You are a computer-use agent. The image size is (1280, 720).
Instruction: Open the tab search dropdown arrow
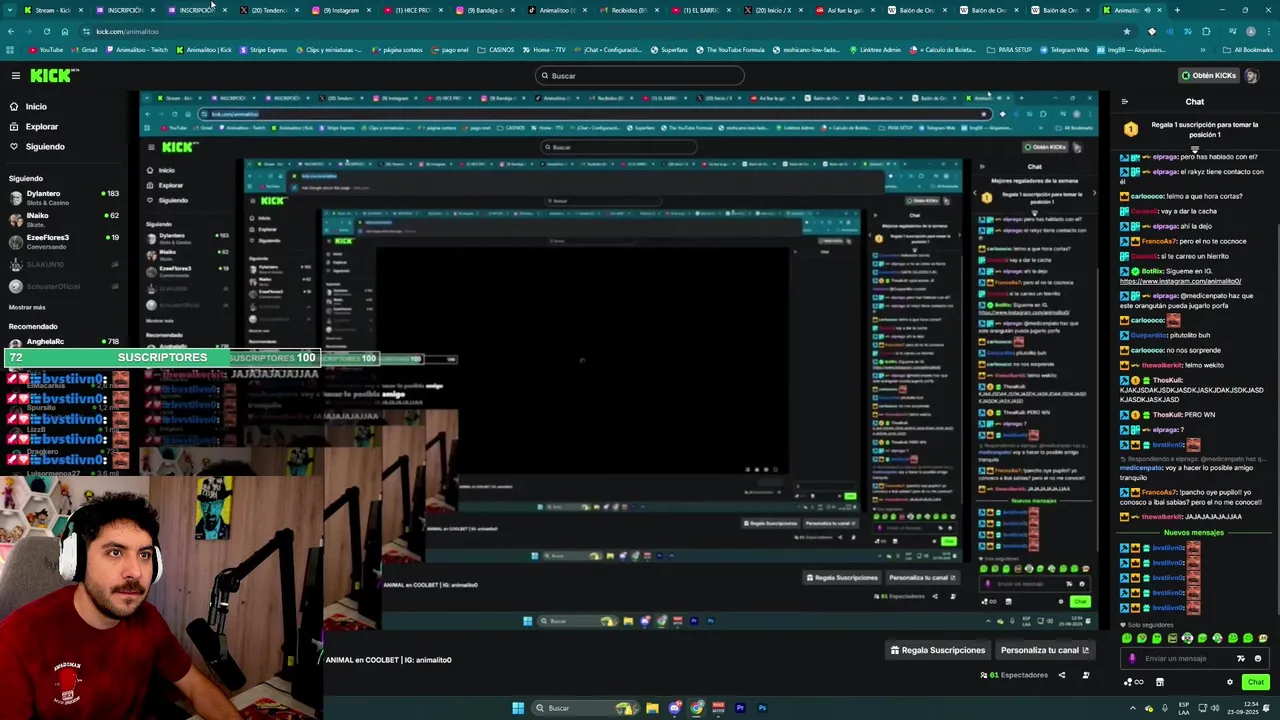point(9,10)
